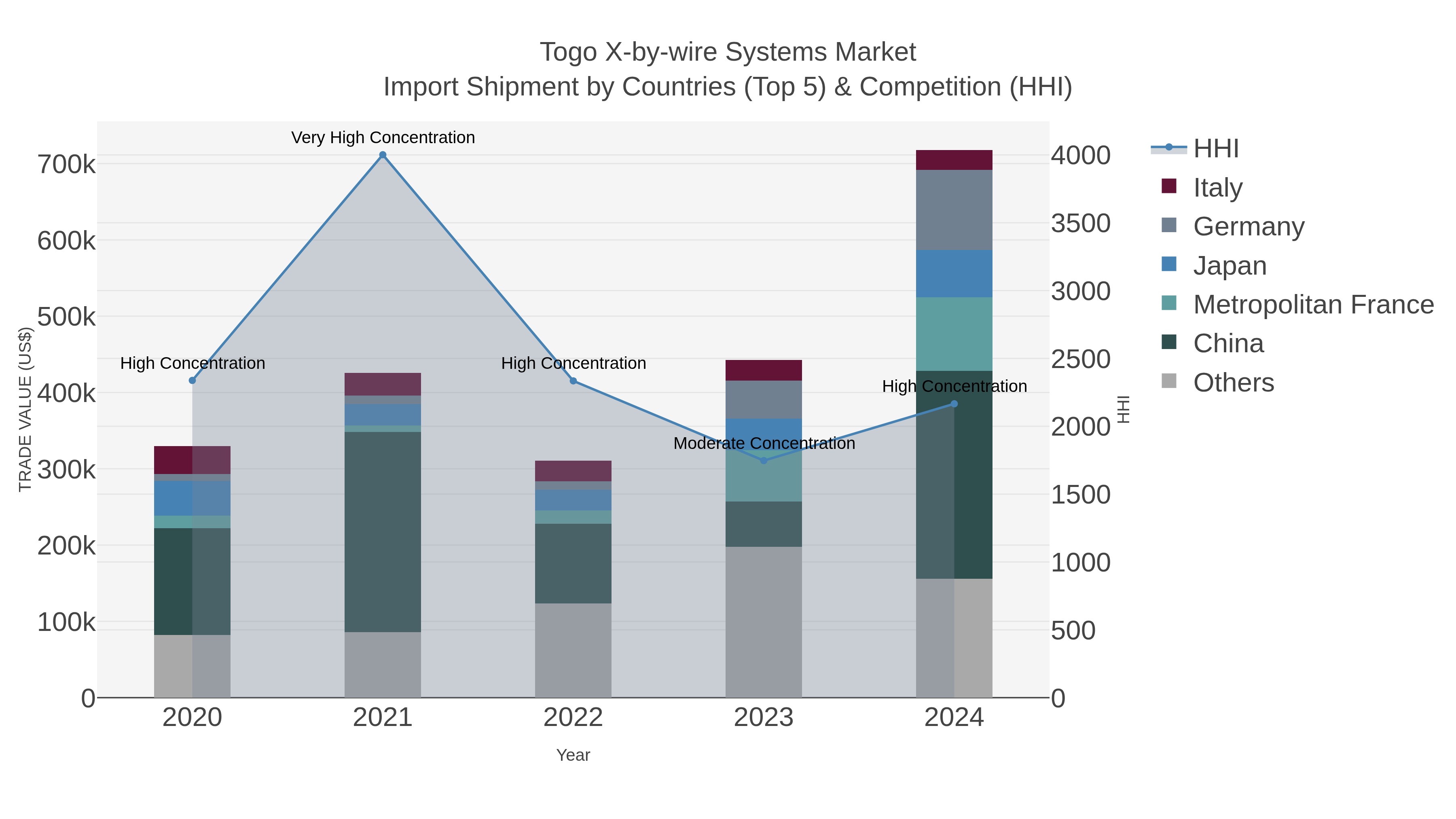
Task: Click the Others gray legend swatch
Action: pyautogui.click(x=1169, y=381)
